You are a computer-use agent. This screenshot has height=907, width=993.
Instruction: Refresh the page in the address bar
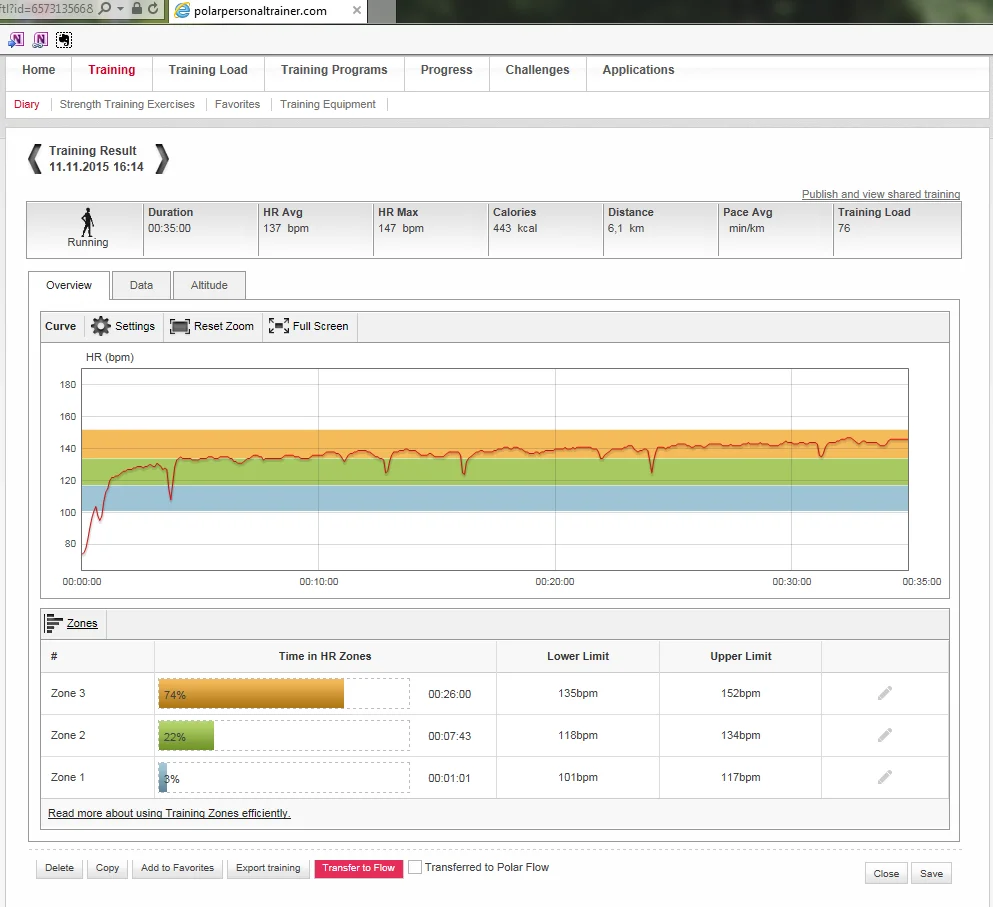click(153, 9)
